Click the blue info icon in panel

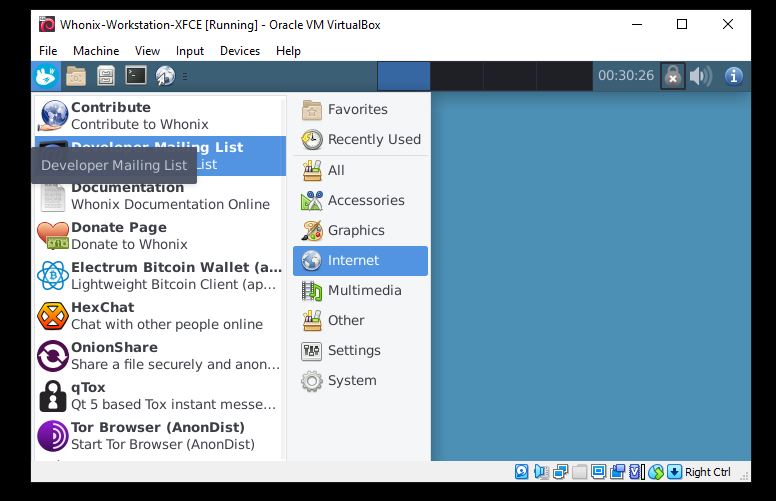(733, 76)
